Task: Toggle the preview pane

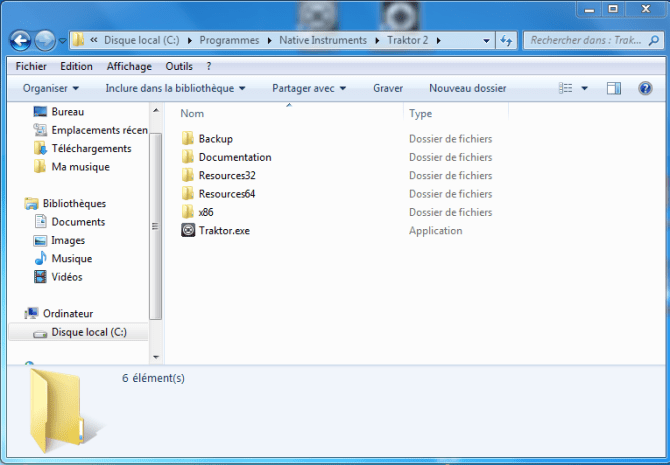Action: pos(614,88)
